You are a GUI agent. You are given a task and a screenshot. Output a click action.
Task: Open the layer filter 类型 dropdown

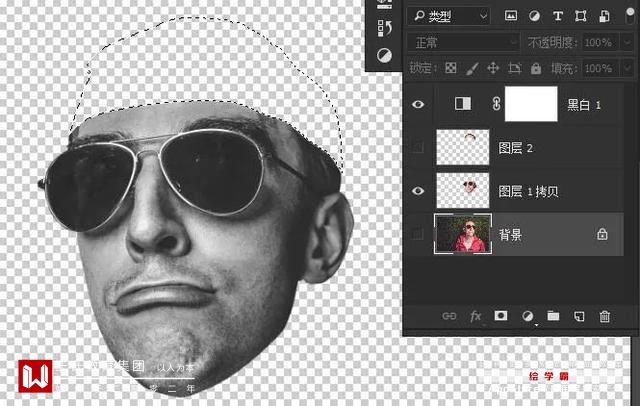click(449, 16)
